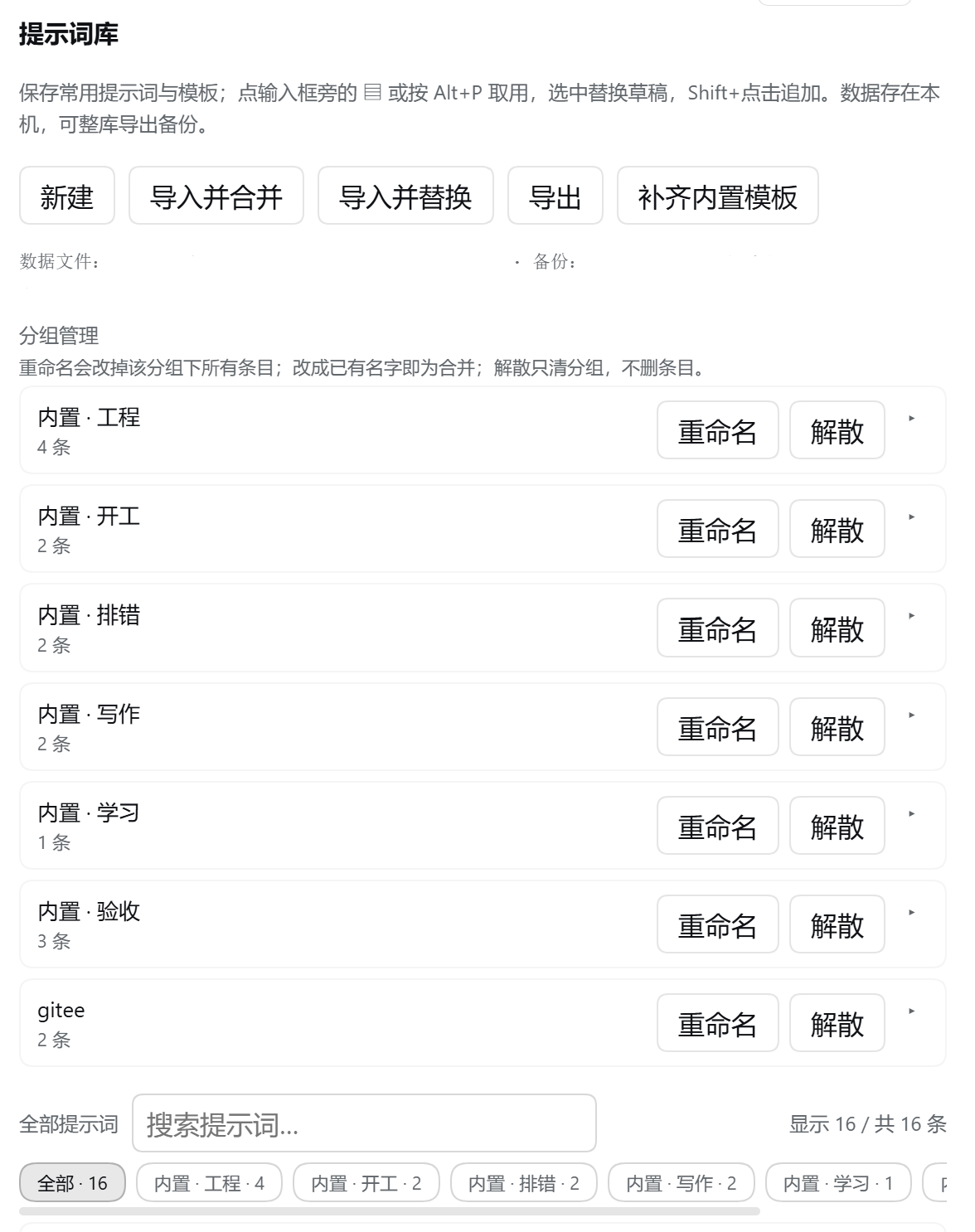975x1232 pixels.
Task: Filter by 内置 · 排错 · 2 chip
Action: tap(524, 1183)
